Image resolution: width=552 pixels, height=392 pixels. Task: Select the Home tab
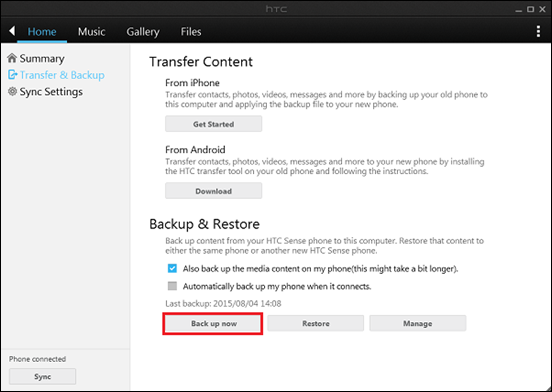pyautogui.click(x=42, y=32)
